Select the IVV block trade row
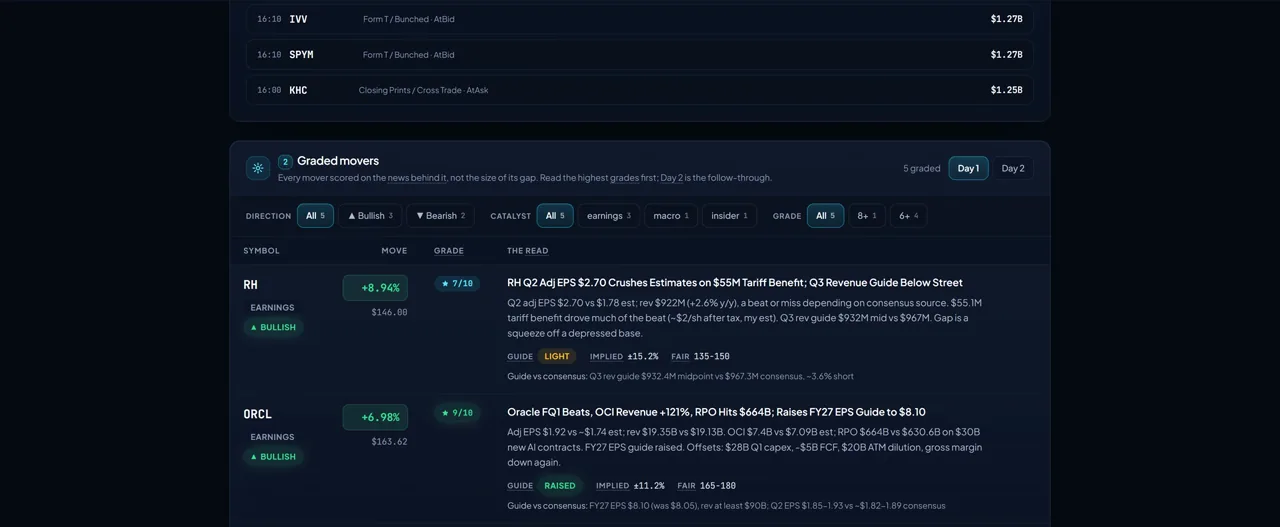This screenshot has width=1280, height=527. pyautogui.click(x=640, y=19)
